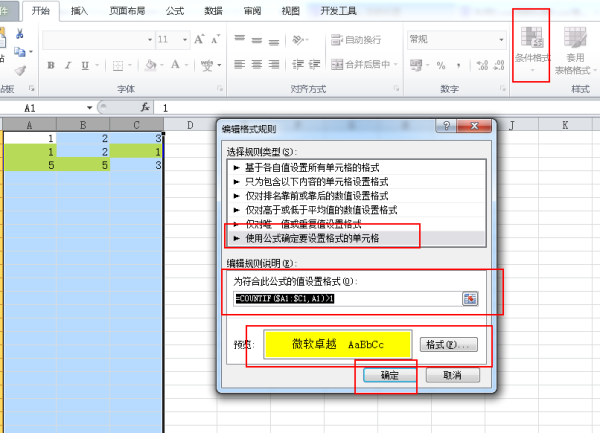Select rule 仅对排名靠前或靠后的数值设置格式
This screenshot has height=433, width=600.
[357, 195]
